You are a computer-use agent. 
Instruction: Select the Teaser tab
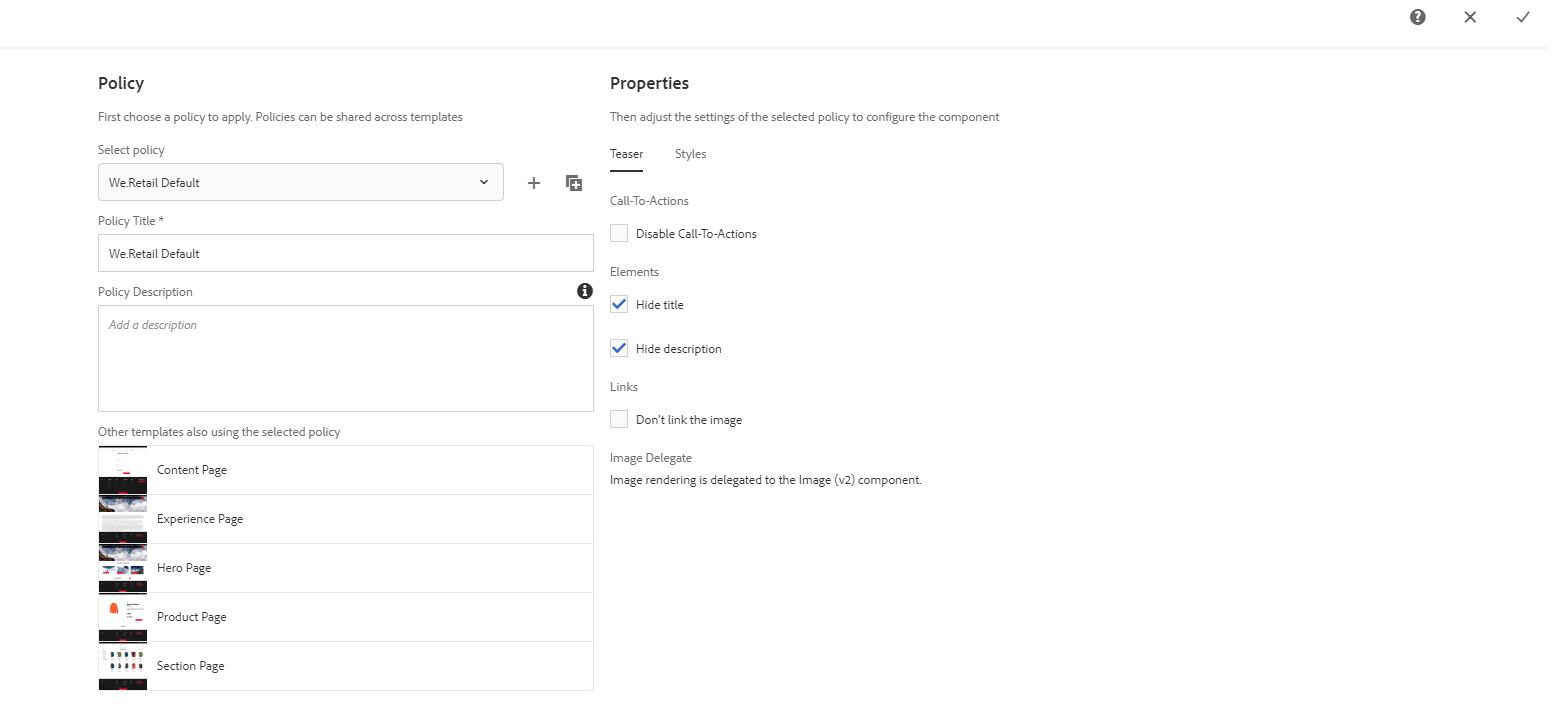tap(626, 154)
